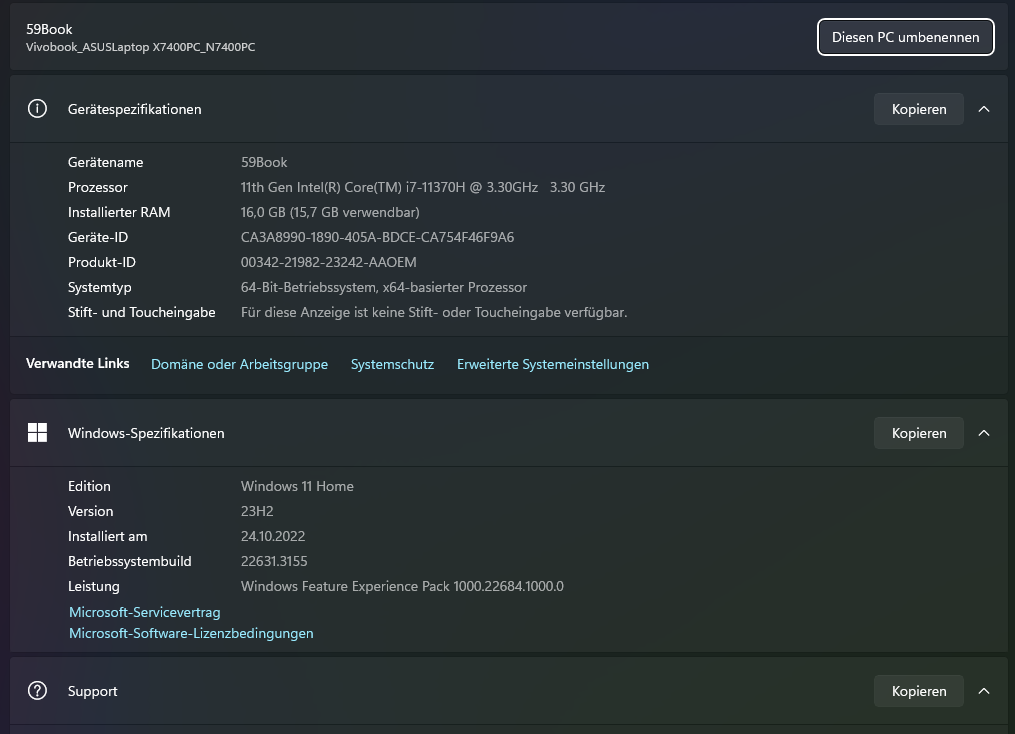Click the Installiert am label

point(107,536)
